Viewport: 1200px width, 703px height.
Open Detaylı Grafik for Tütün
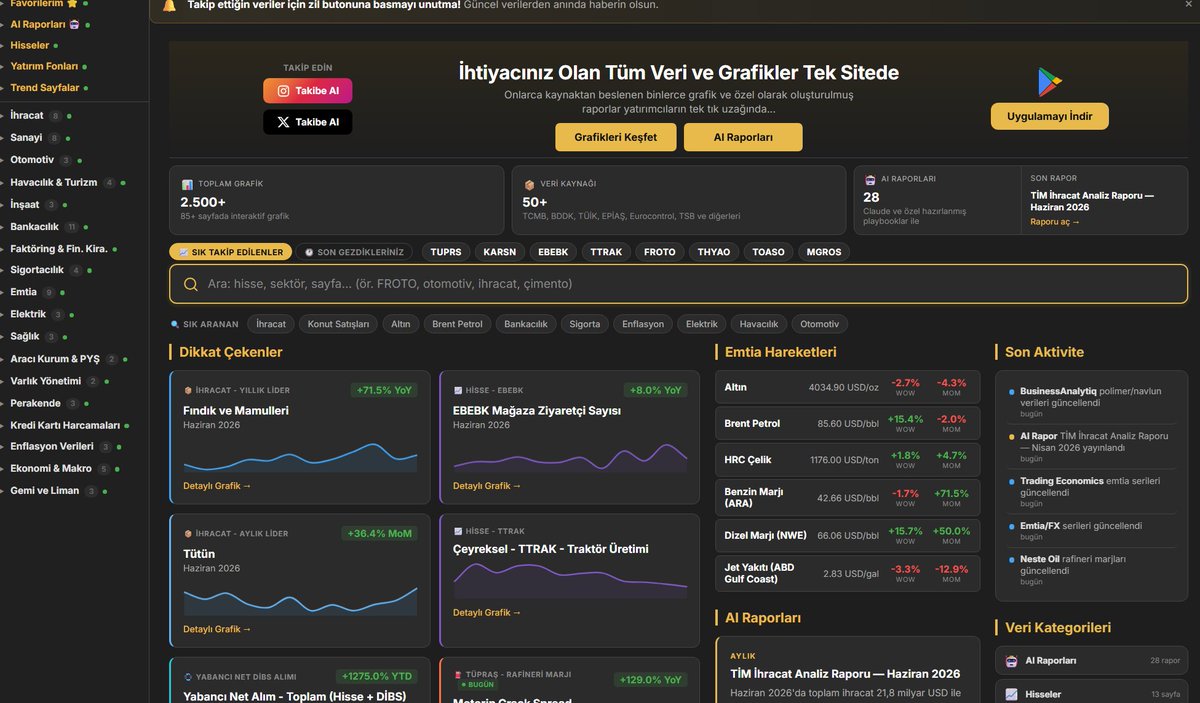point(217,629)
